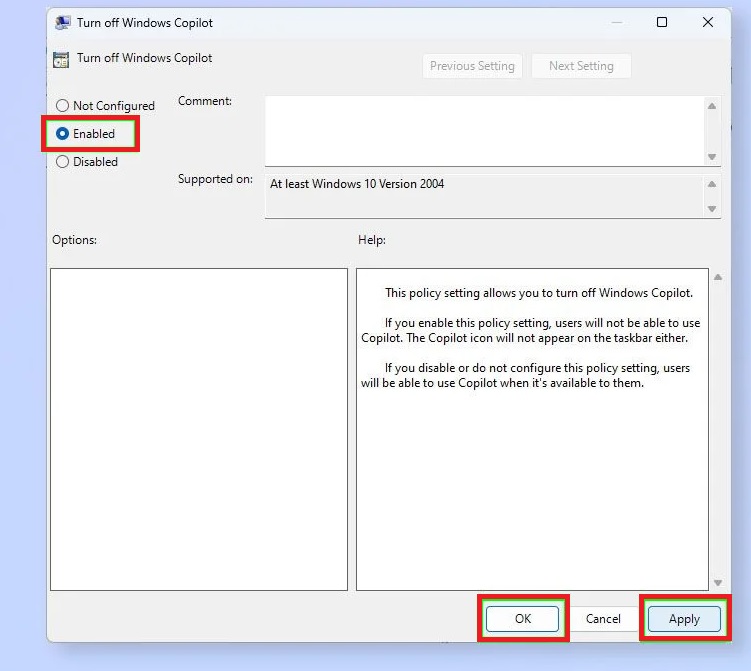The width and height of the screenshot is (751, 671).
Task: Click the Apply button
Action: [x=684, y=619]
